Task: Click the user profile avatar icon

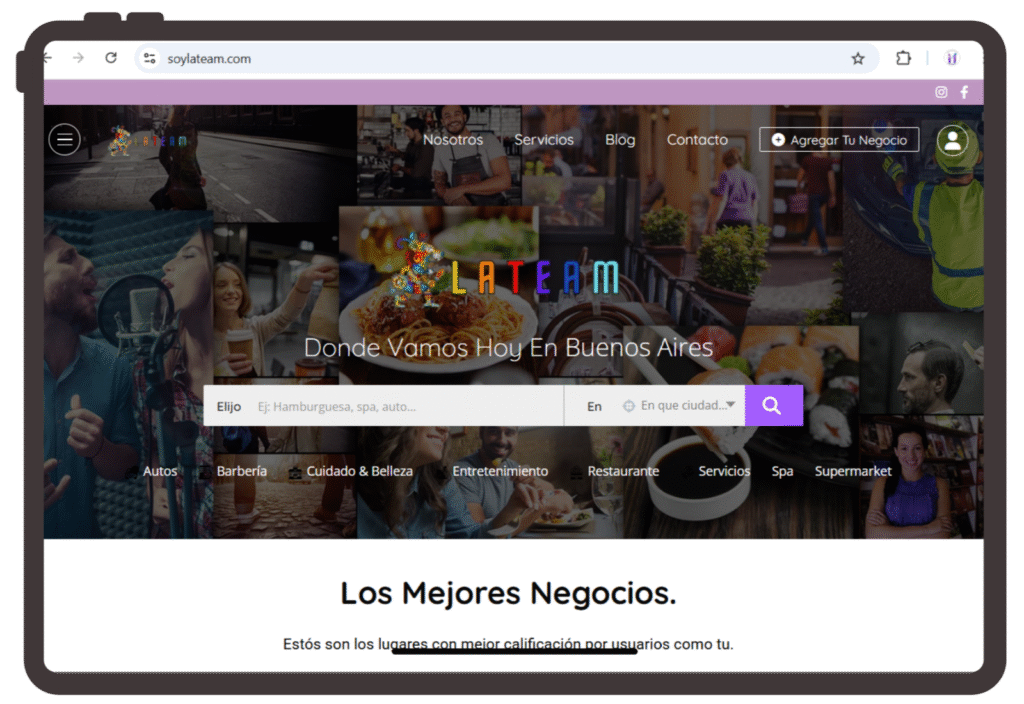Action: (x=952, y=140)
